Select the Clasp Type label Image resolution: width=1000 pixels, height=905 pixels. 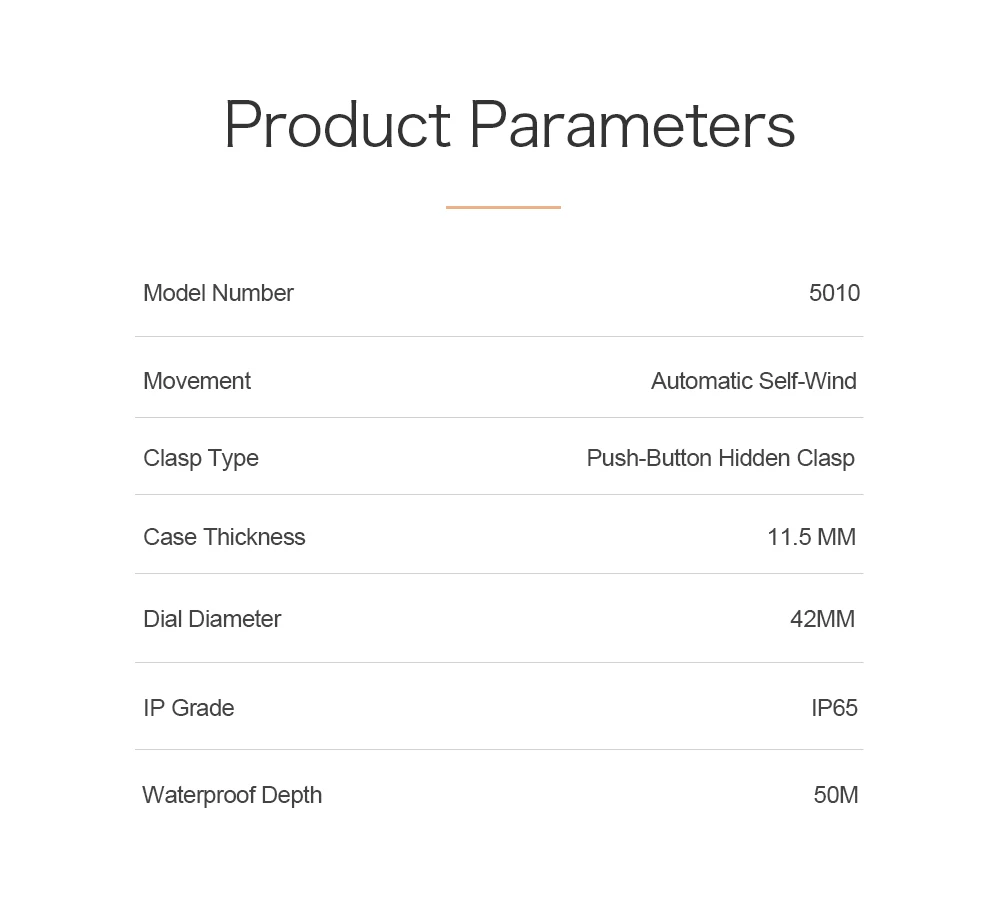point(201,459)
